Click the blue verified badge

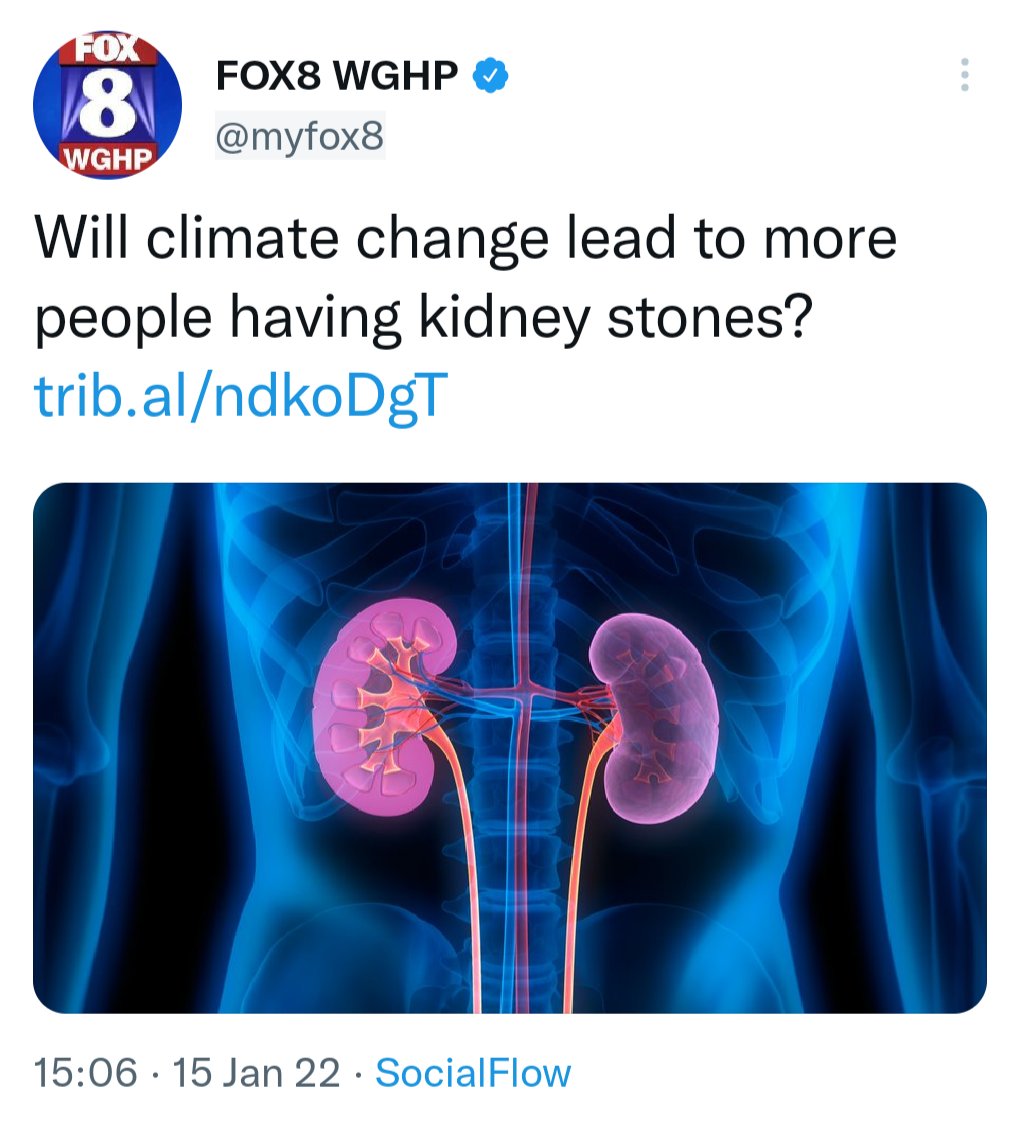coord(491,75)
